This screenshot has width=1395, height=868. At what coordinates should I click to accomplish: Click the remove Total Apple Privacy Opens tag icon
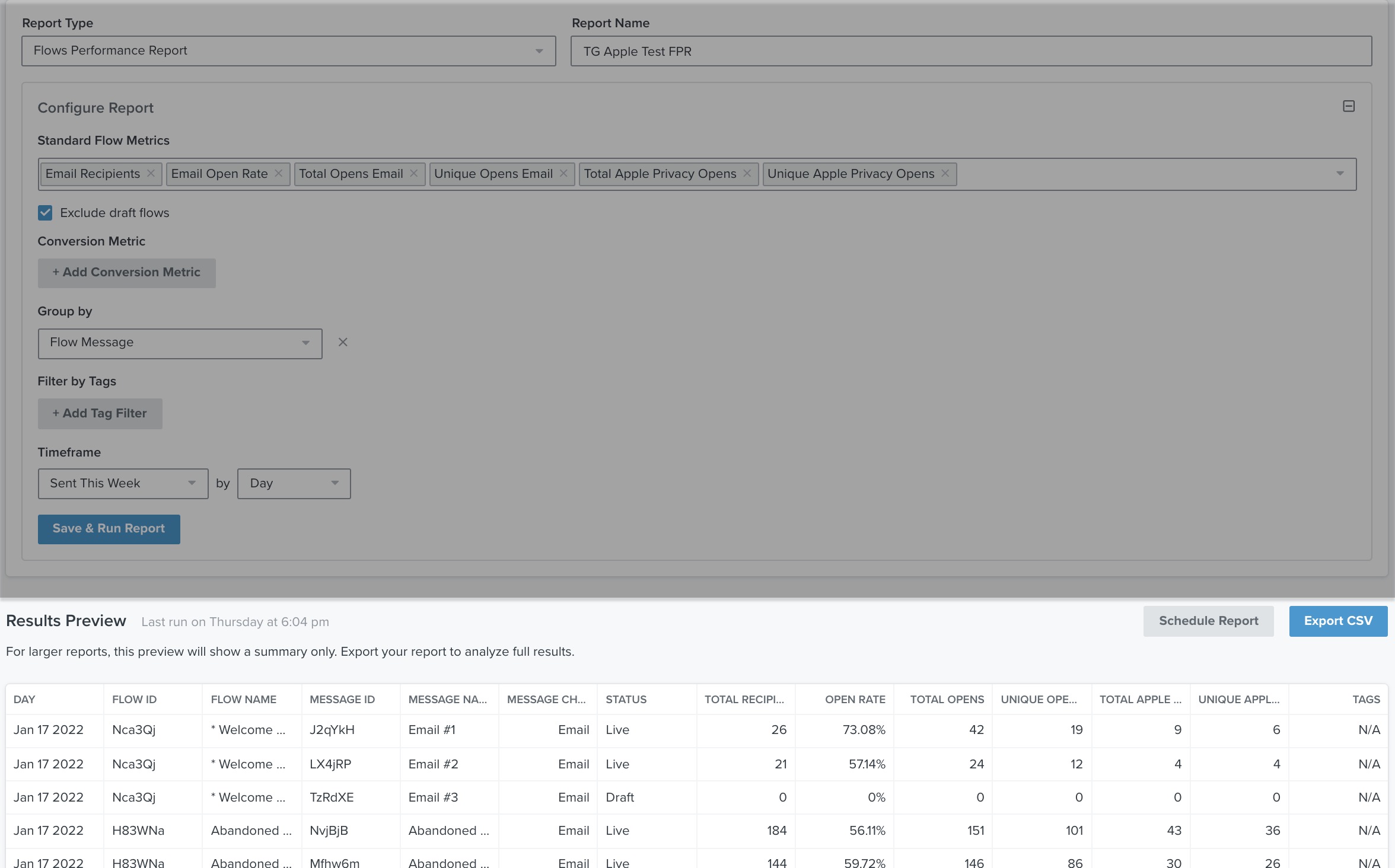(746, 173)
